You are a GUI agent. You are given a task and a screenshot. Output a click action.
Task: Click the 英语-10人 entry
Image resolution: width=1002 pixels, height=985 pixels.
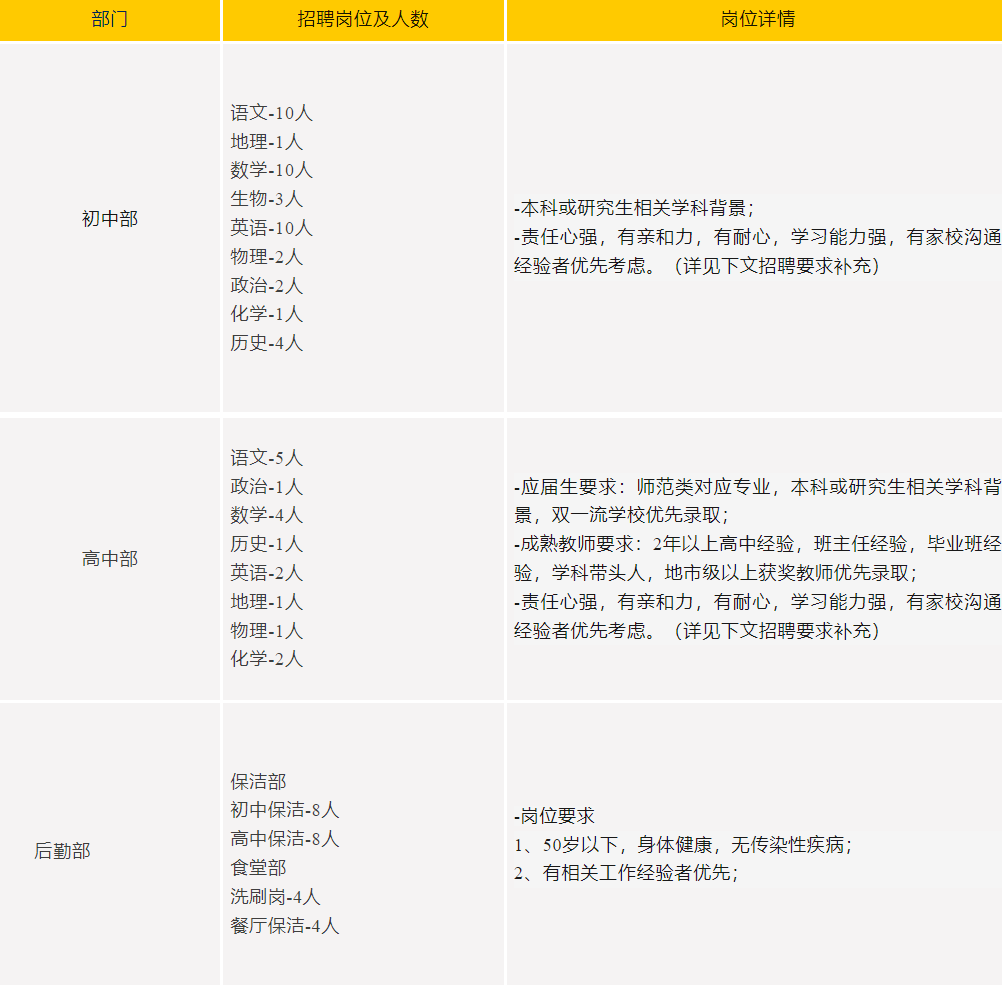(x=271, y=228)
